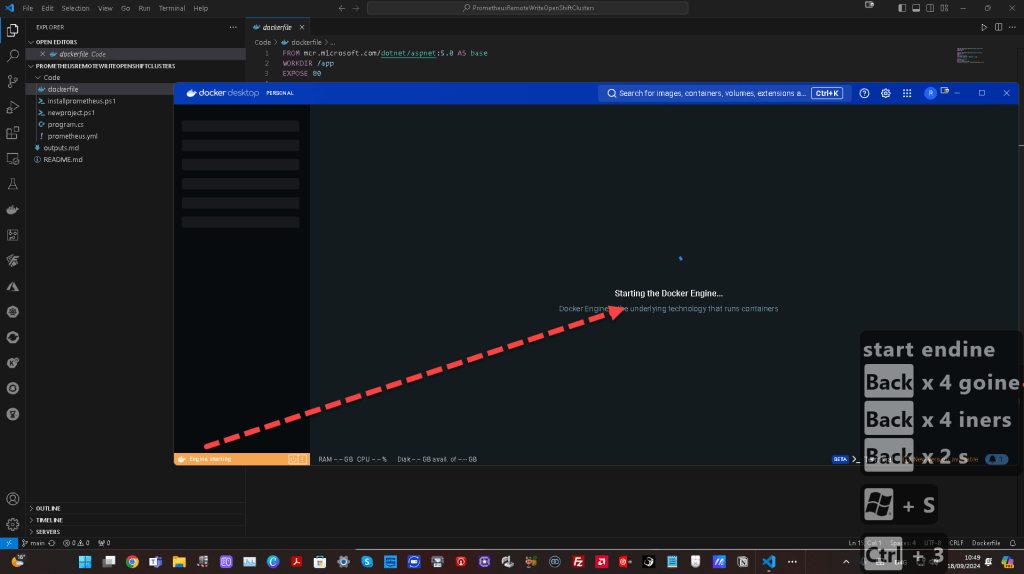Open program.cs in Explorer
Viewport: 1024px width, 574px height.
click(65, 124)
